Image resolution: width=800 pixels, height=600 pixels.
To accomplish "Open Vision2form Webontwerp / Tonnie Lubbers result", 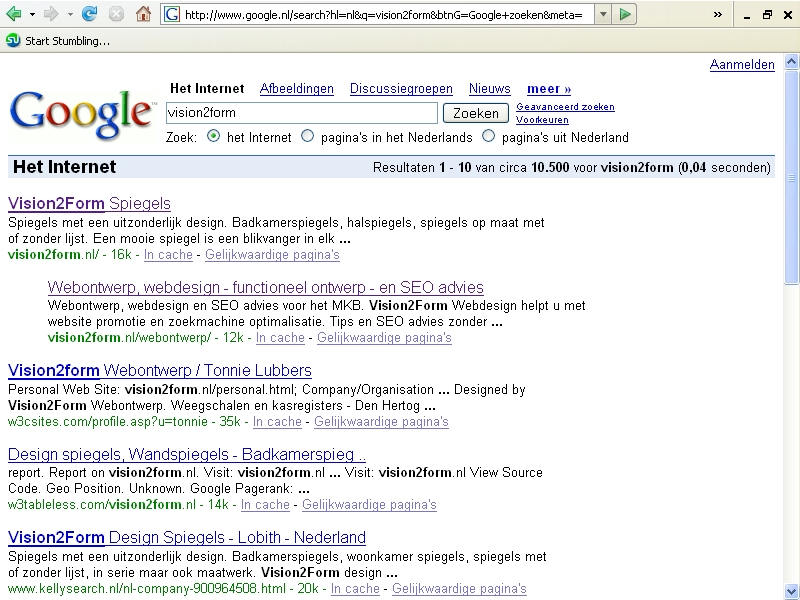I will (160, 370).
